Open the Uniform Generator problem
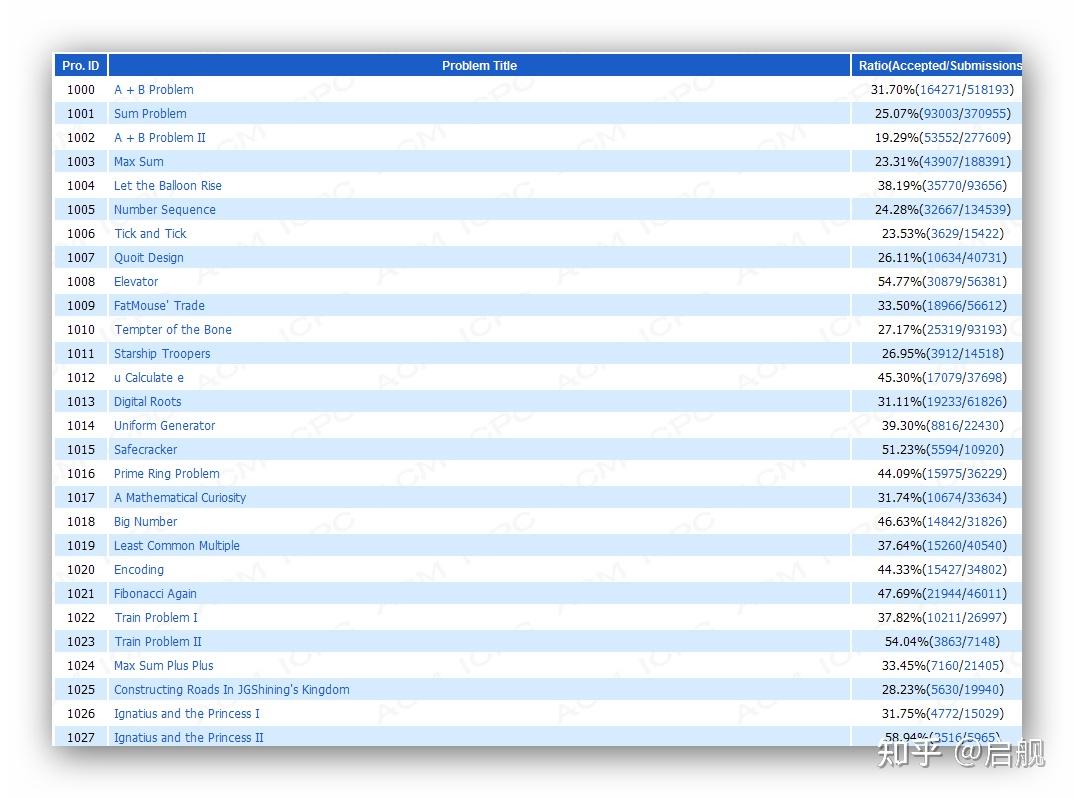Viewport: 1074px width, 798px height. (164, 425)
